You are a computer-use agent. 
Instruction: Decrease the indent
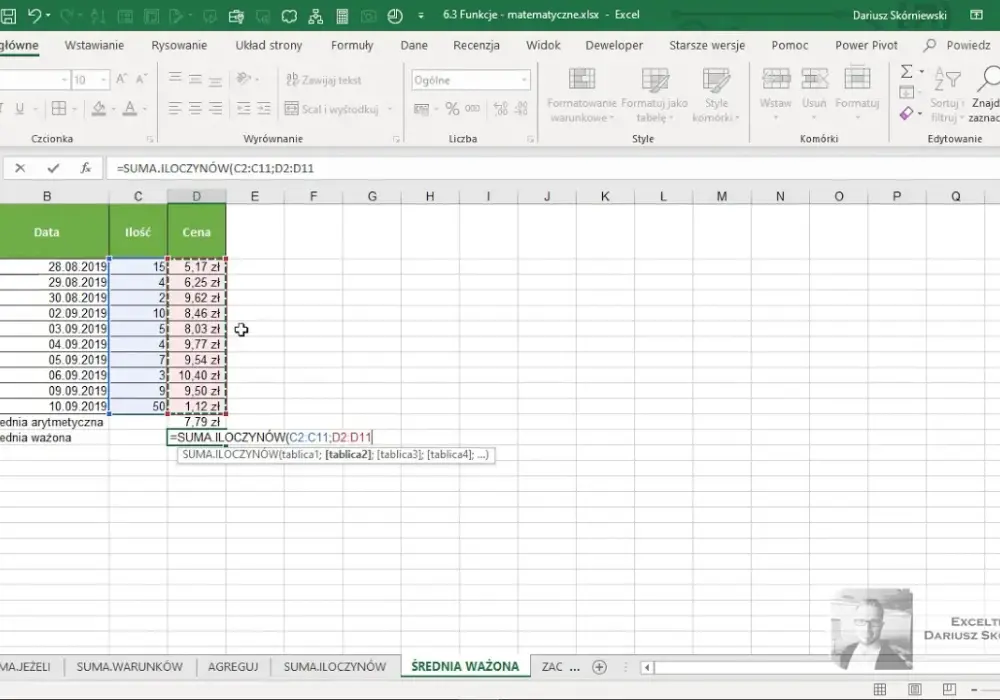point(243,108)
